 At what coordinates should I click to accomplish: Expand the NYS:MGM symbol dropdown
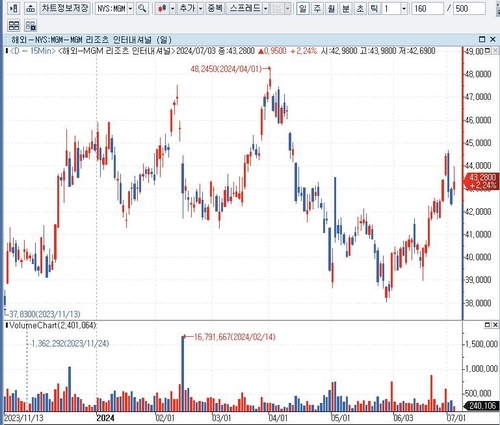(x=130, y=8)
